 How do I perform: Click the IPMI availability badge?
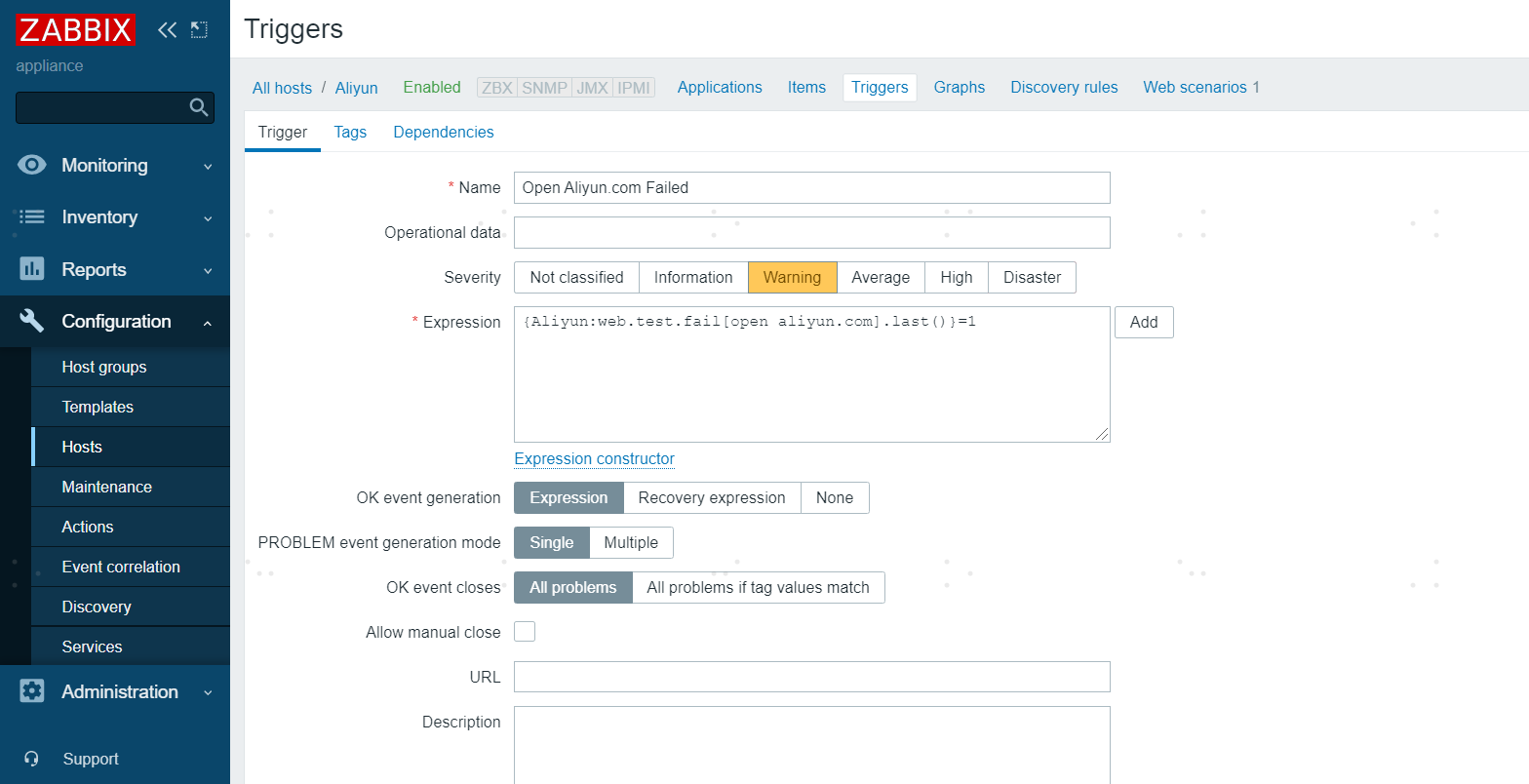coord(634,88)
